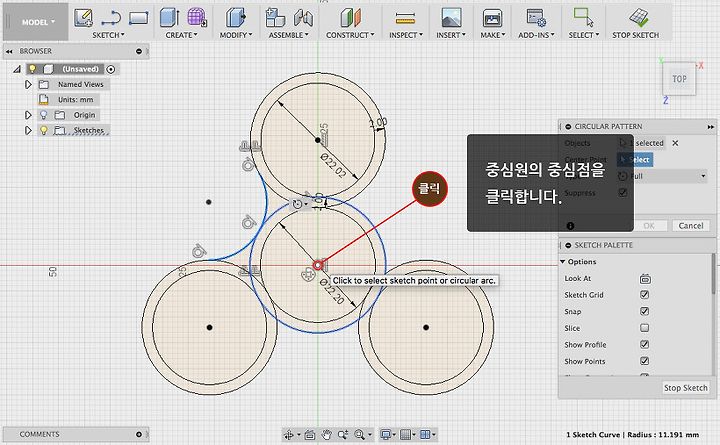Screen dimensions: 720x445
Task: Toggle the Show Profile checkbox
Action: click(x=645, y=344)
